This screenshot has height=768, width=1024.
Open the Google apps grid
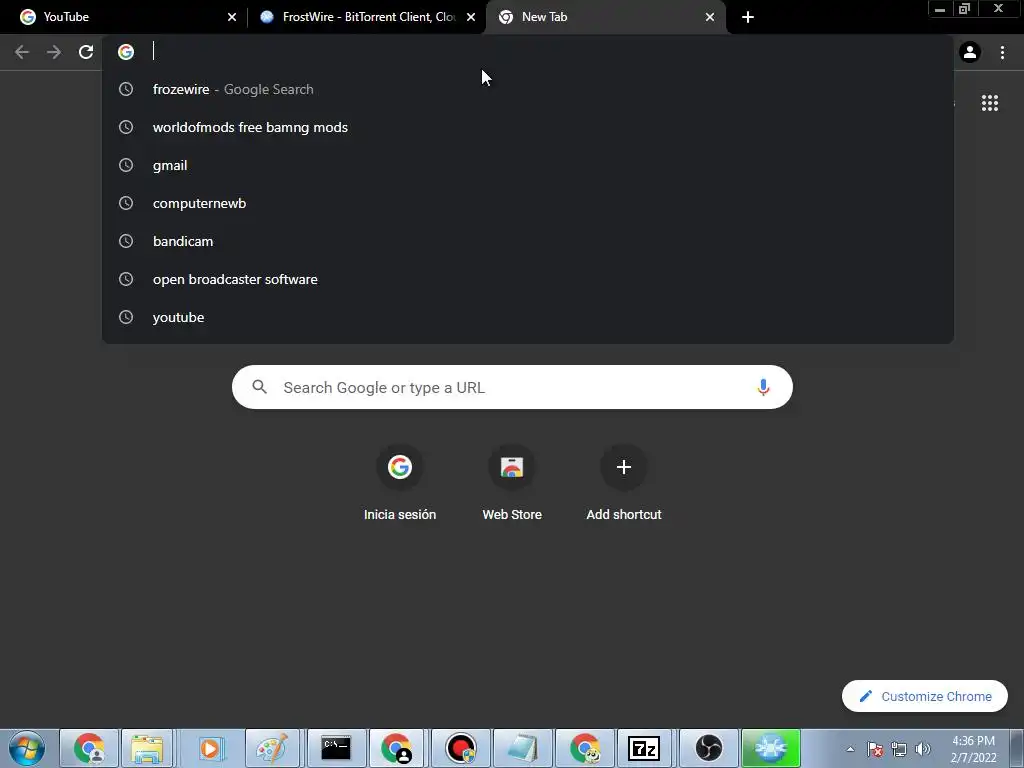tap(989, 103)
